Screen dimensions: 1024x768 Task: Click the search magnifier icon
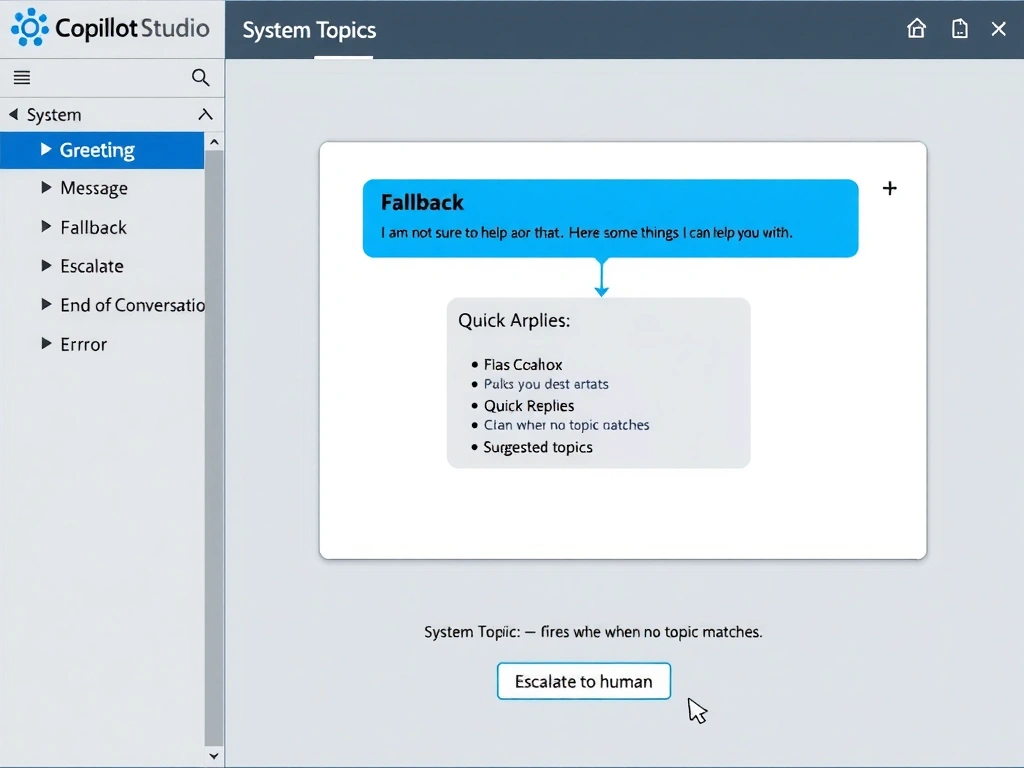tap(200, 78)
